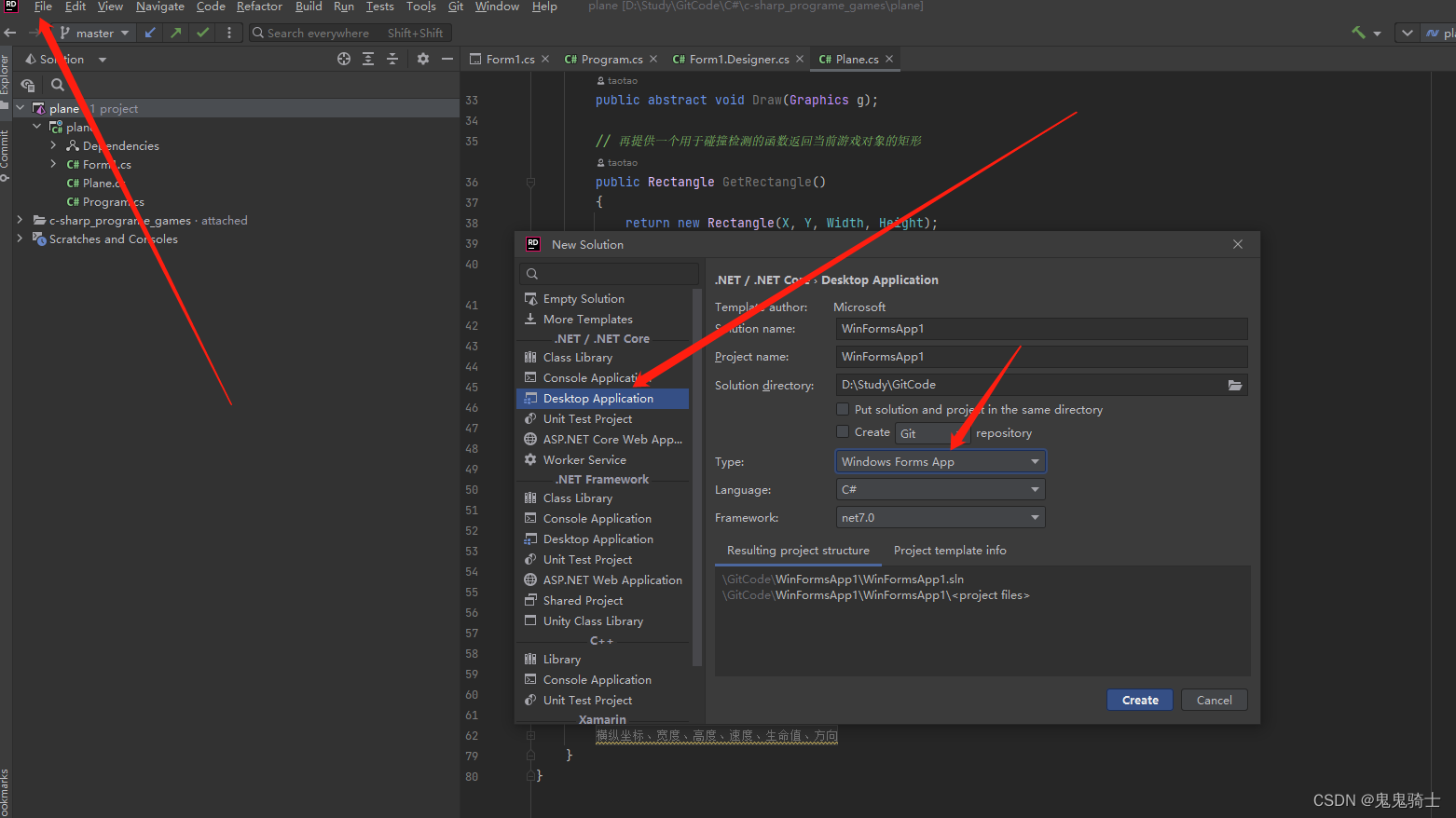Open the Edit menu

(76, 7)
